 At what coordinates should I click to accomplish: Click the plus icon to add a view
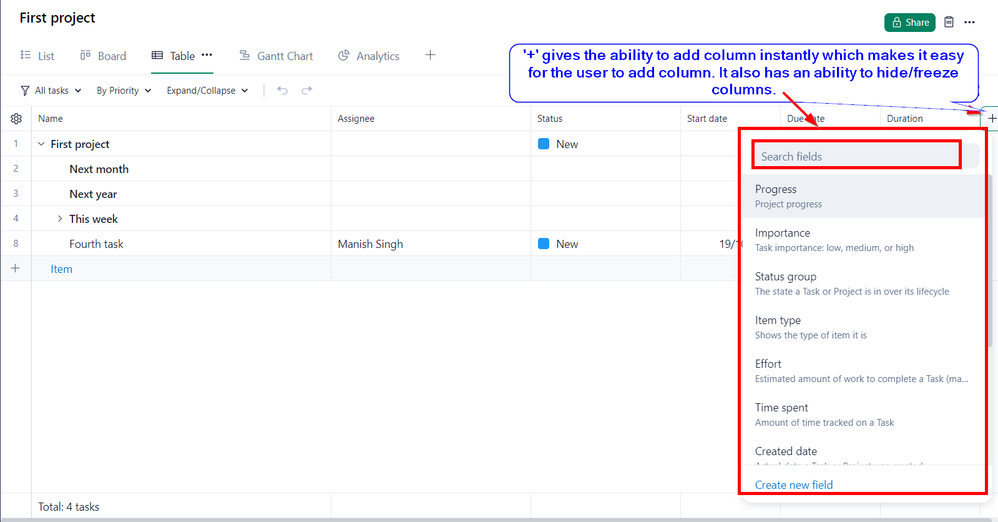coord(430,55)
